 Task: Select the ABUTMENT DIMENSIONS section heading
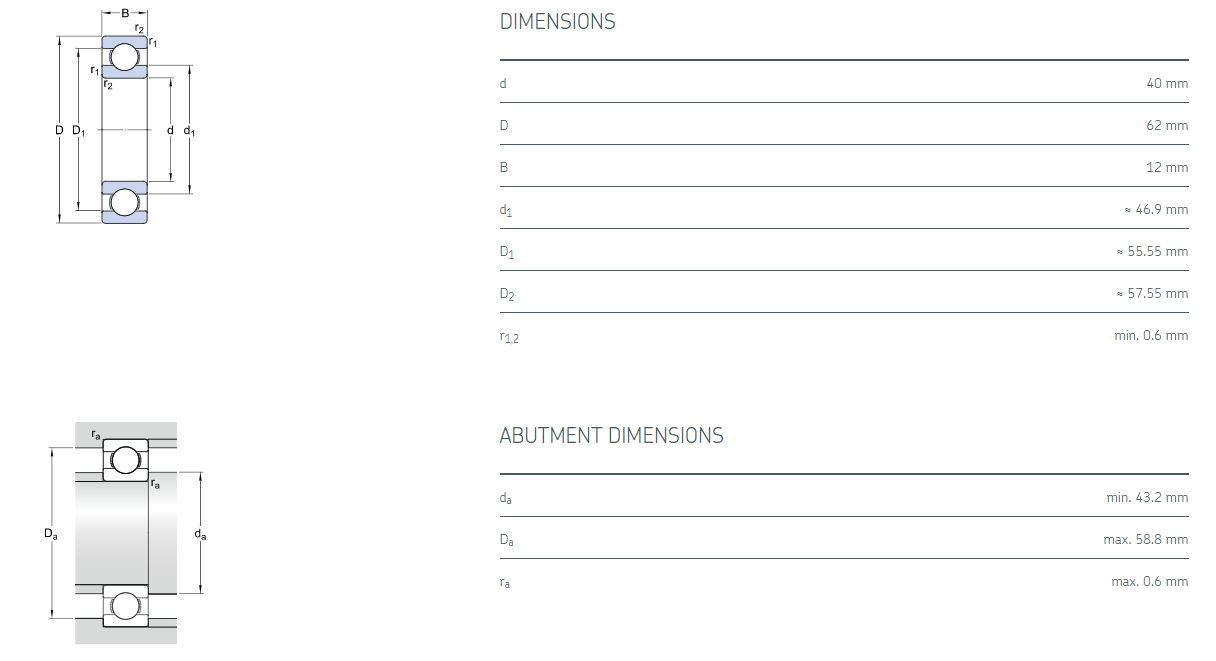coord(611,436)
